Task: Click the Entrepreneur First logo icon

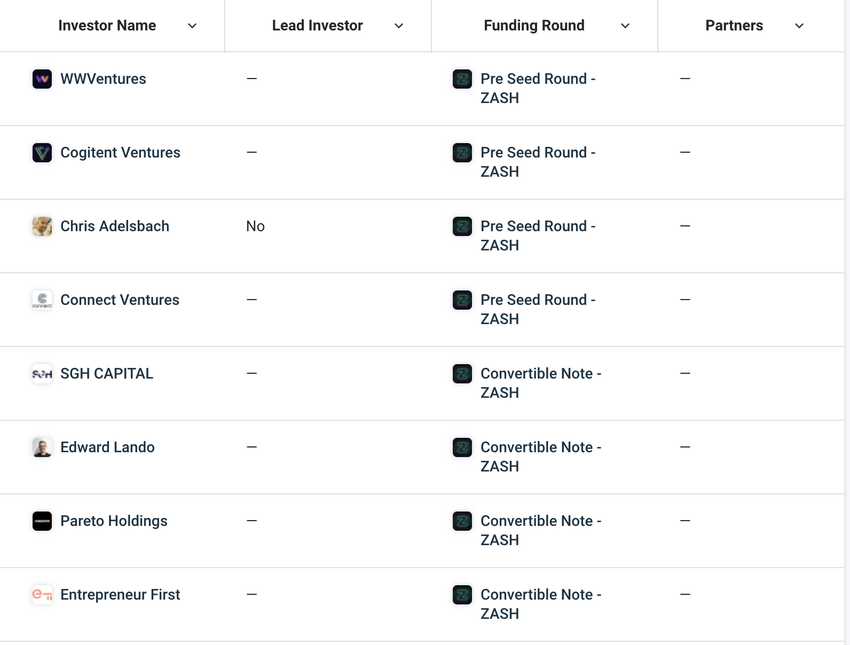Action: click(42, 595)
